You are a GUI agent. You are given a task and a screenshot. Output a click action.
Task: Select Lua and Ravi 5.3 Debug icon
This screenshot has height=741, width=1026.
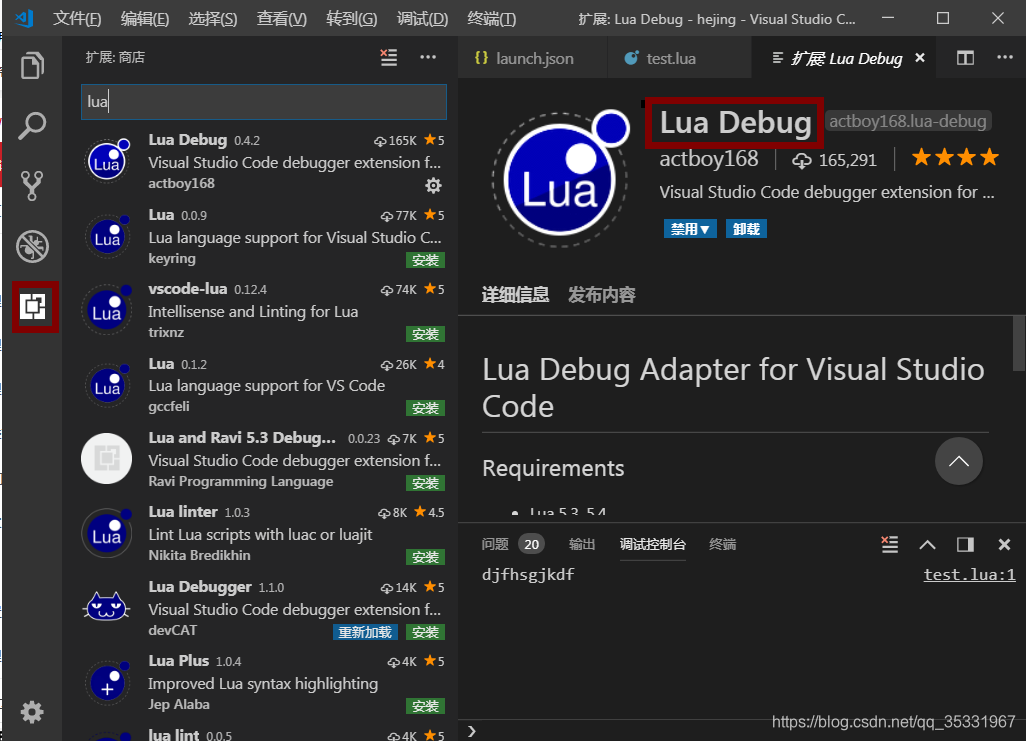[x=107, y=458]
